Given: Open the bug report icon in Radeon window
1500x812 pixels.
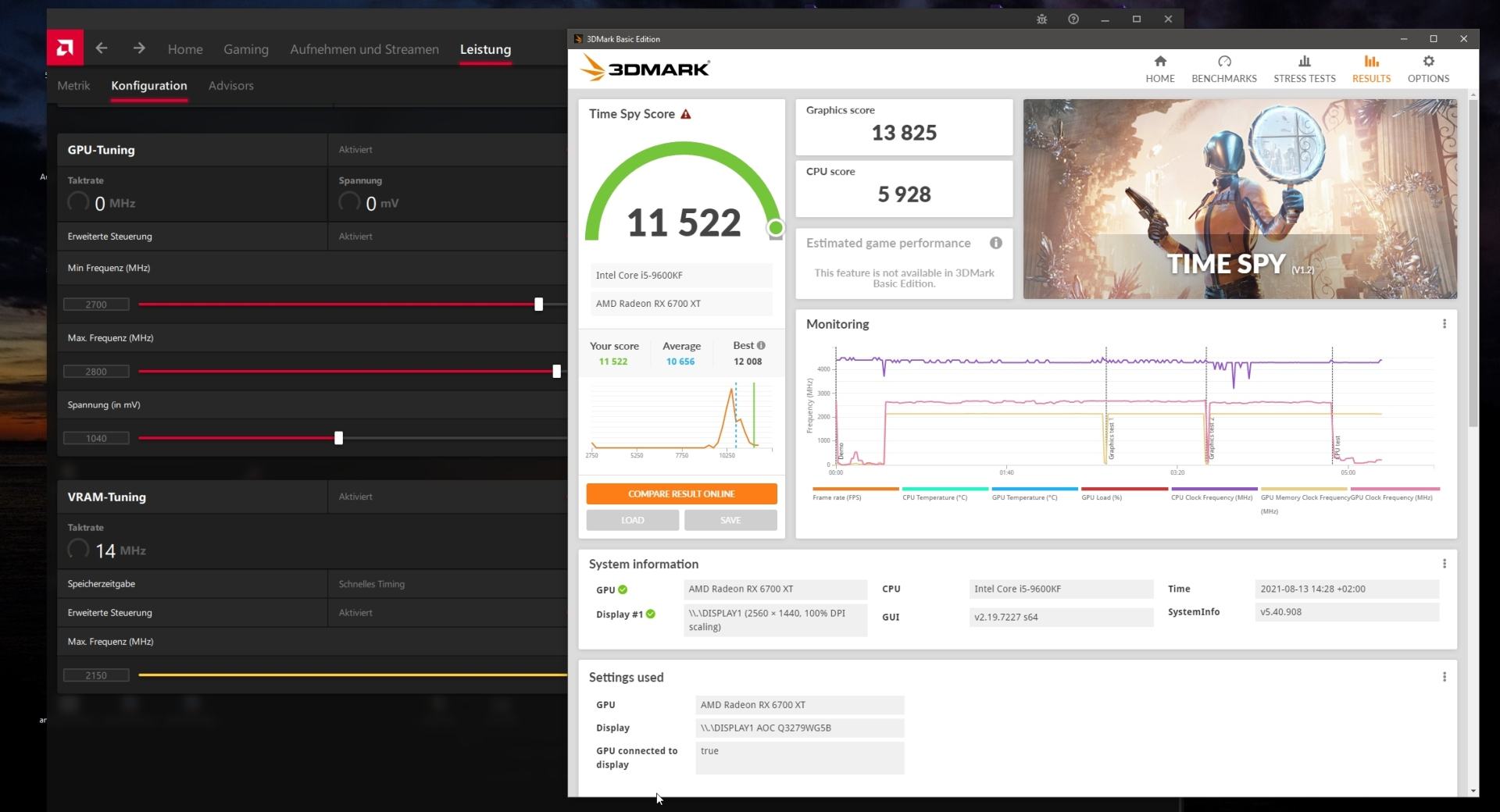Looking at the screenshot, I should [1041, 19].
